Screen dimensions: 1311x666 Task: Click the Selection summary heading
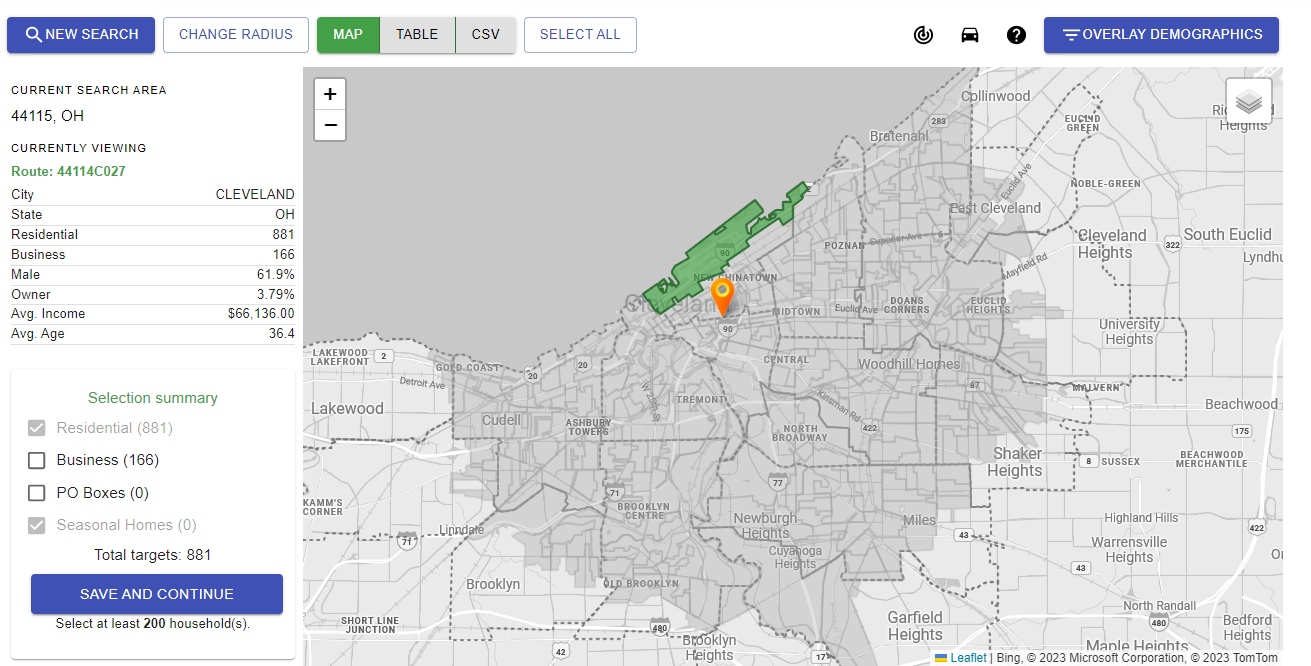(x=153, y=398)
